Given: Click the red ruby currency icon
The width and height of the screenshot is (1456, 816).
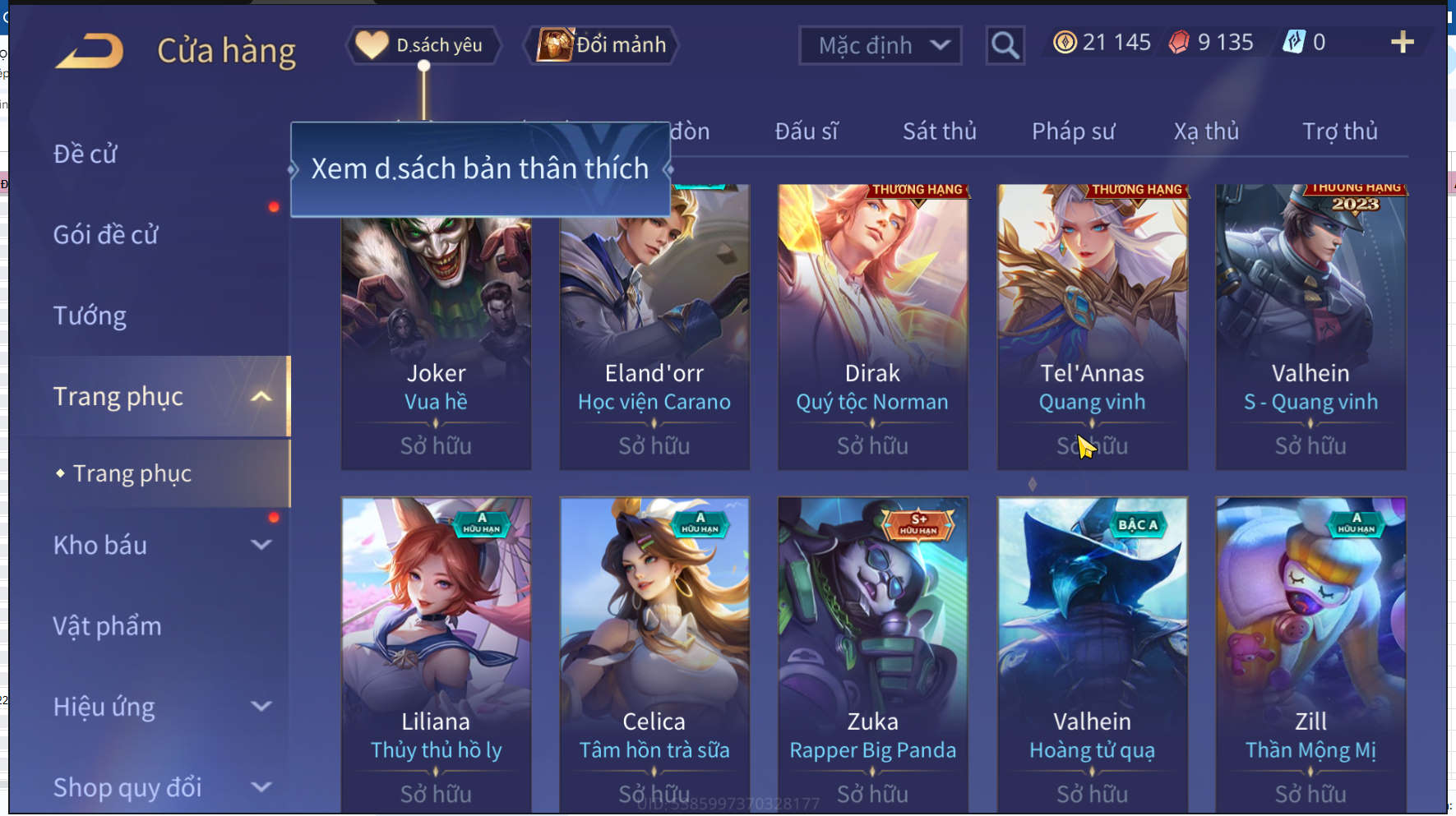Looking at the screenshot, I should coord(1179,42).
